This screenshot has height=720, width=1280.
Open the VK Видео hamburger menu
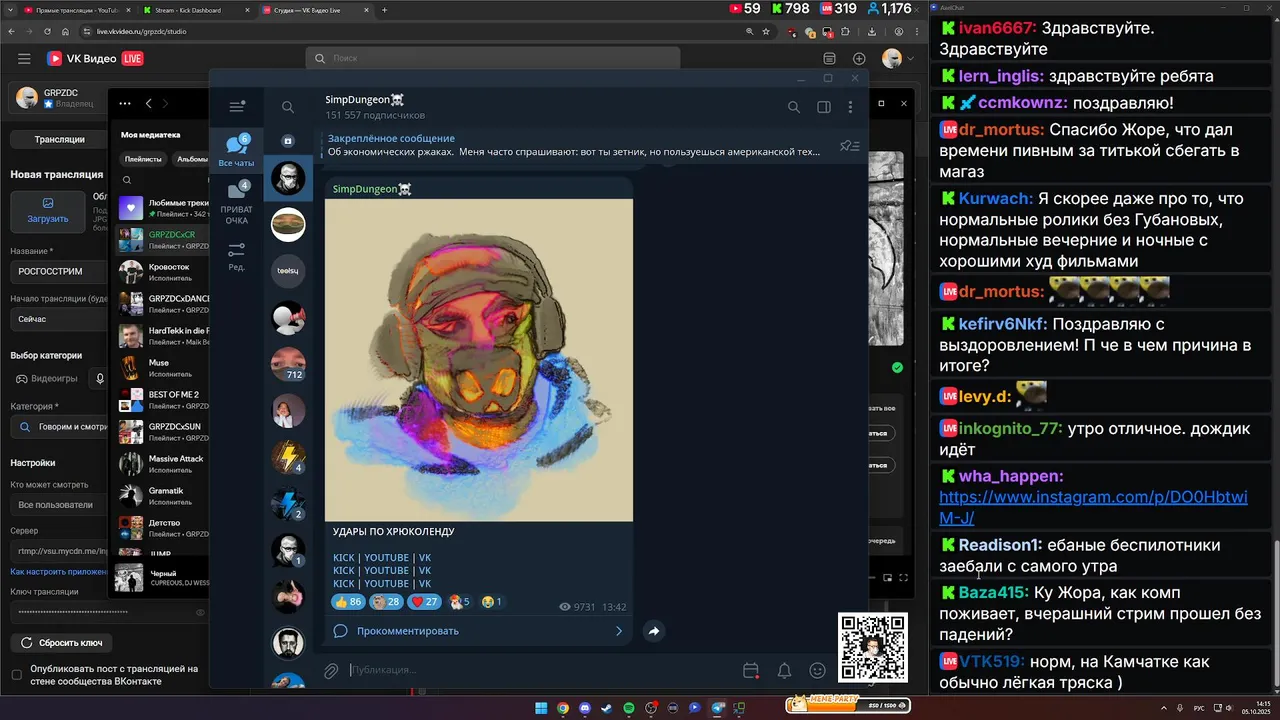[x=24, y=59]
